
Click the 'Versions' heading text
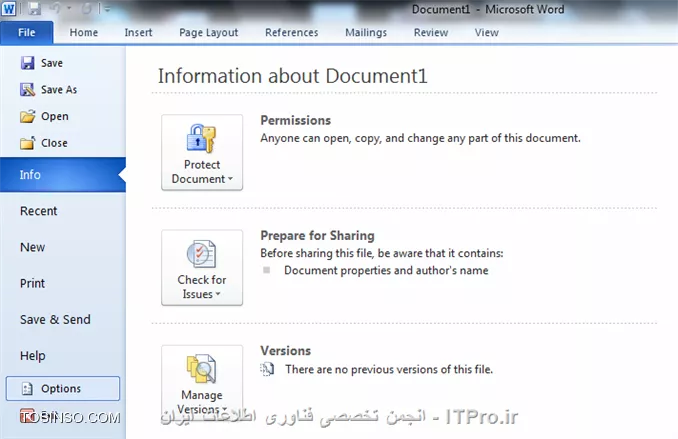click(x=285, y=351)
